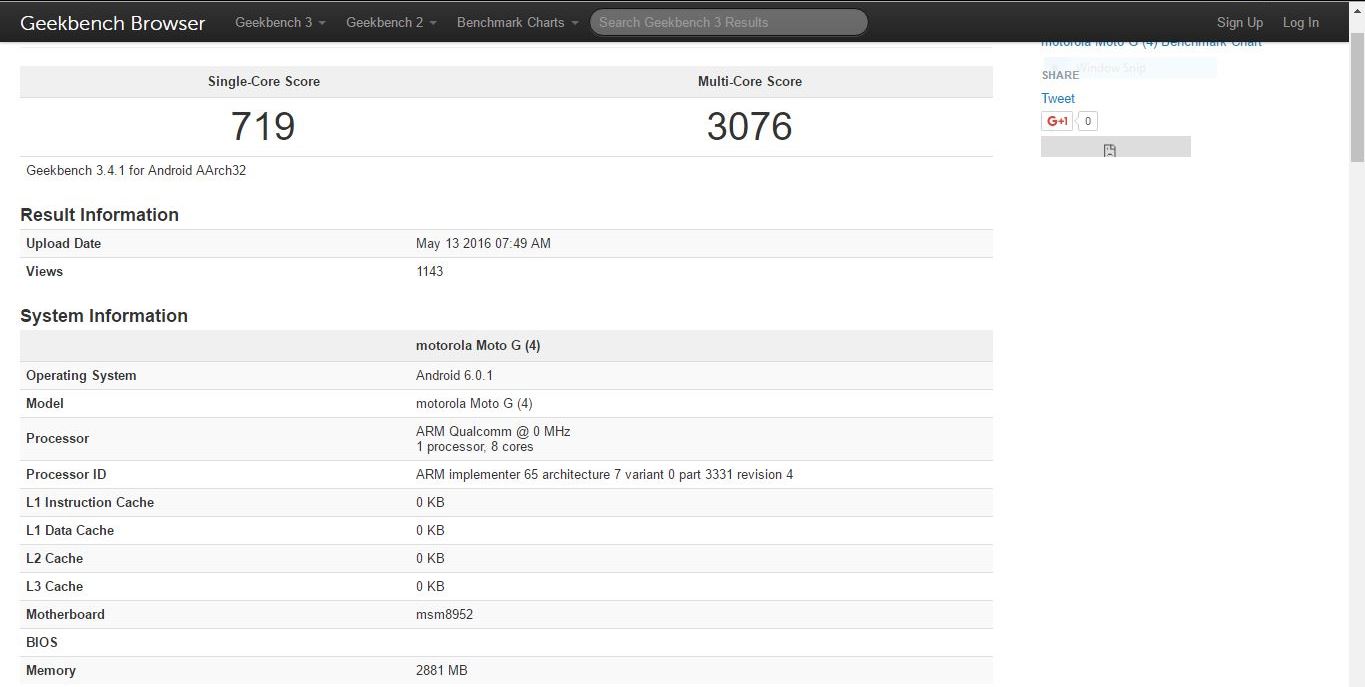Expand the Geekbench 3 dropdown menu
Viewport: 1365px width, 687px height.
(x=280, y=22)
